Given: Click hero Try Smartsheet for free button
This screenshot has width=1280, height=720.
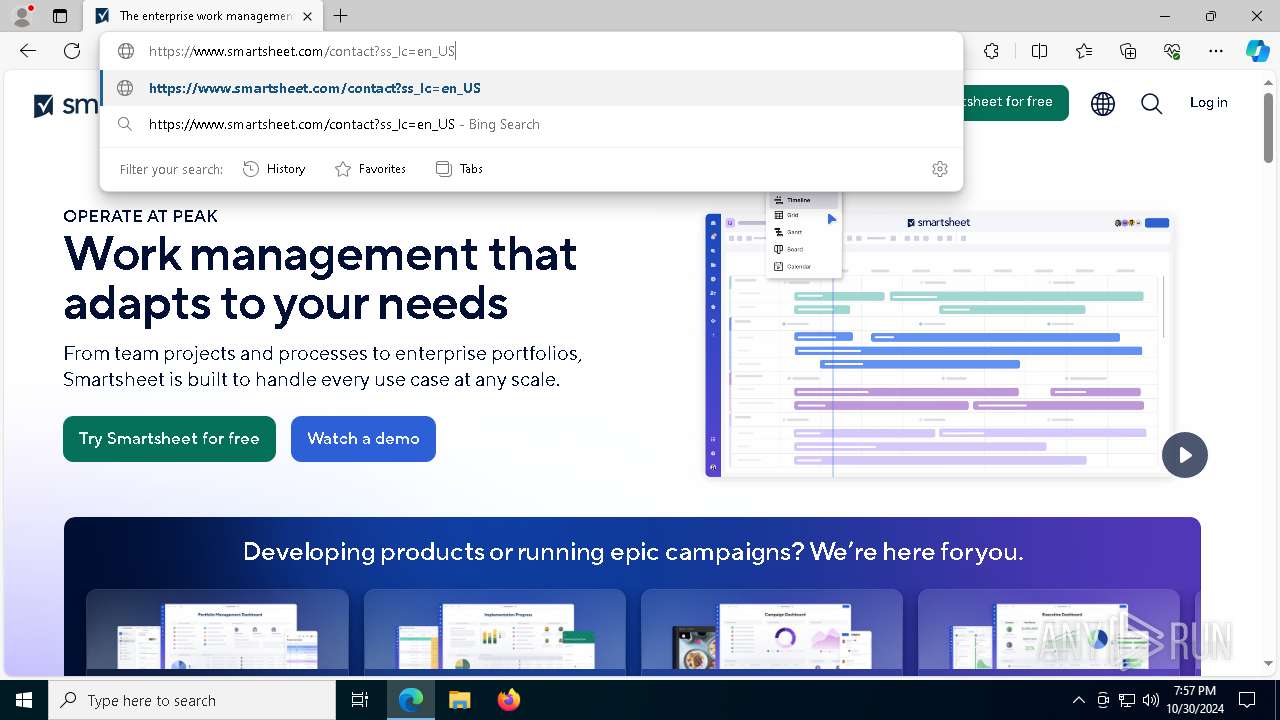Looking at the screenshot, I should [x=169, y=439].
